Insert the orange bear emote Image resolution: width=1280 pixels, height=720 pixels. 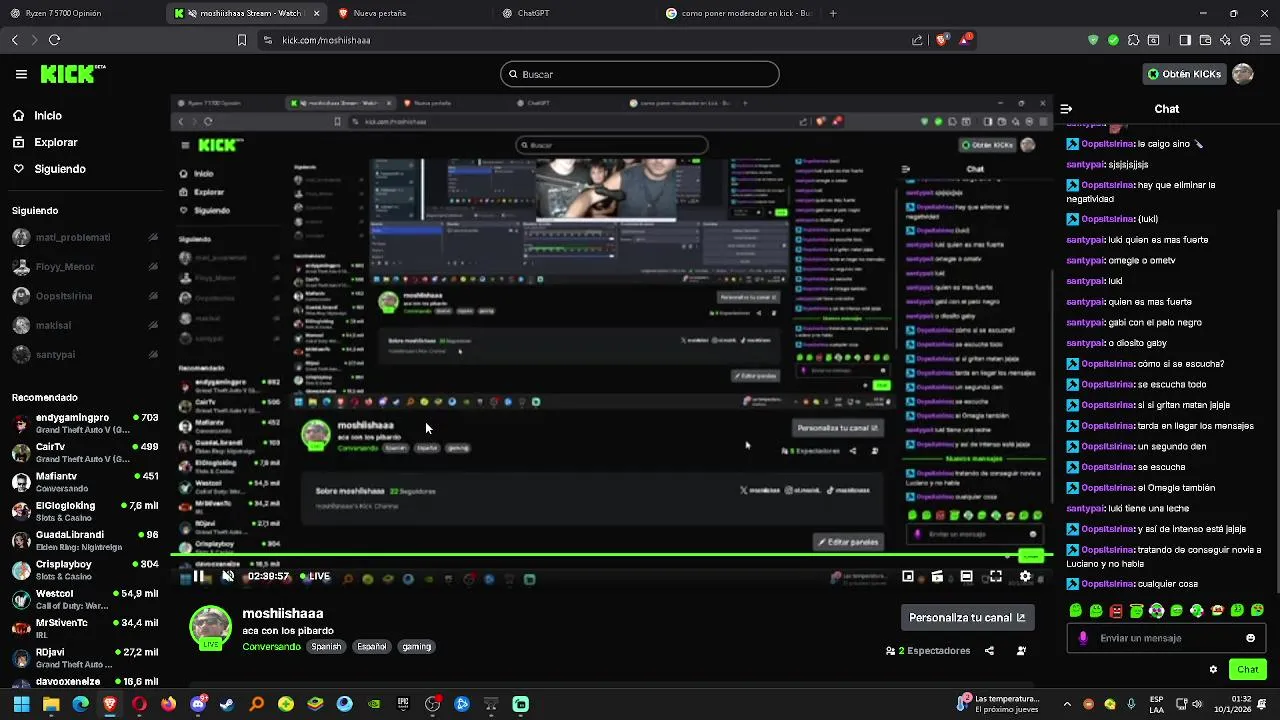click(1217, 611)
